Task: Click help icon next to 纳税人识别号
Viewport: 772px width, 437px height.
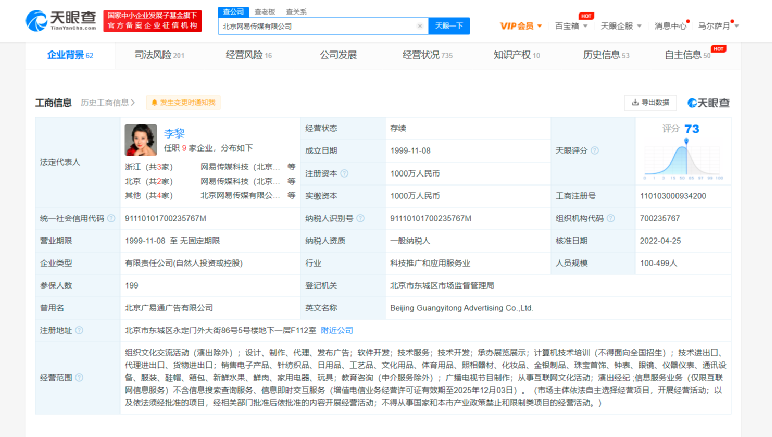Action: point(360,218)
